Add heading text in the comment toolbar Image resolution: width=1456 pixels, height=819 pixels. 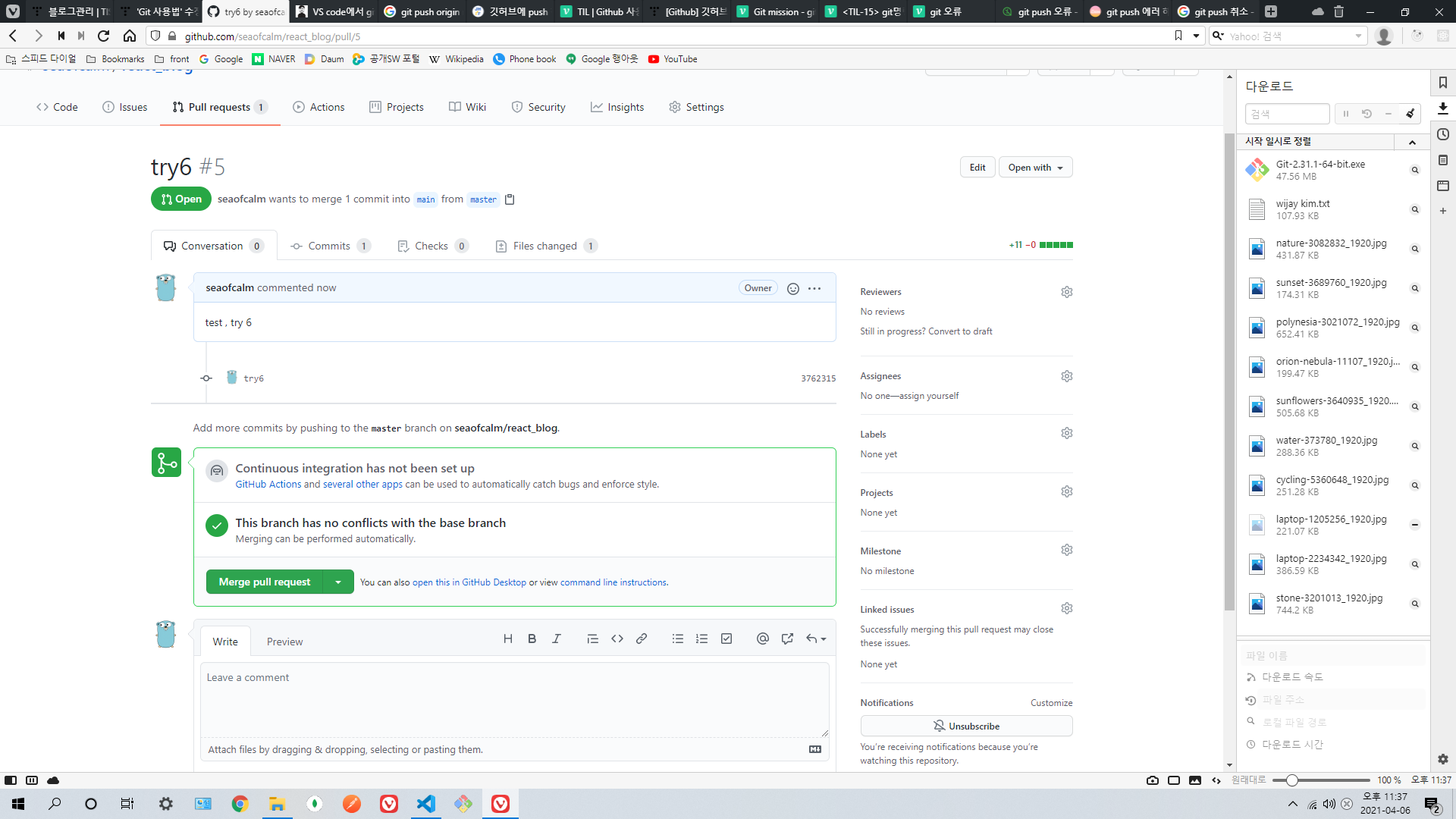click(x=508, y=639)
